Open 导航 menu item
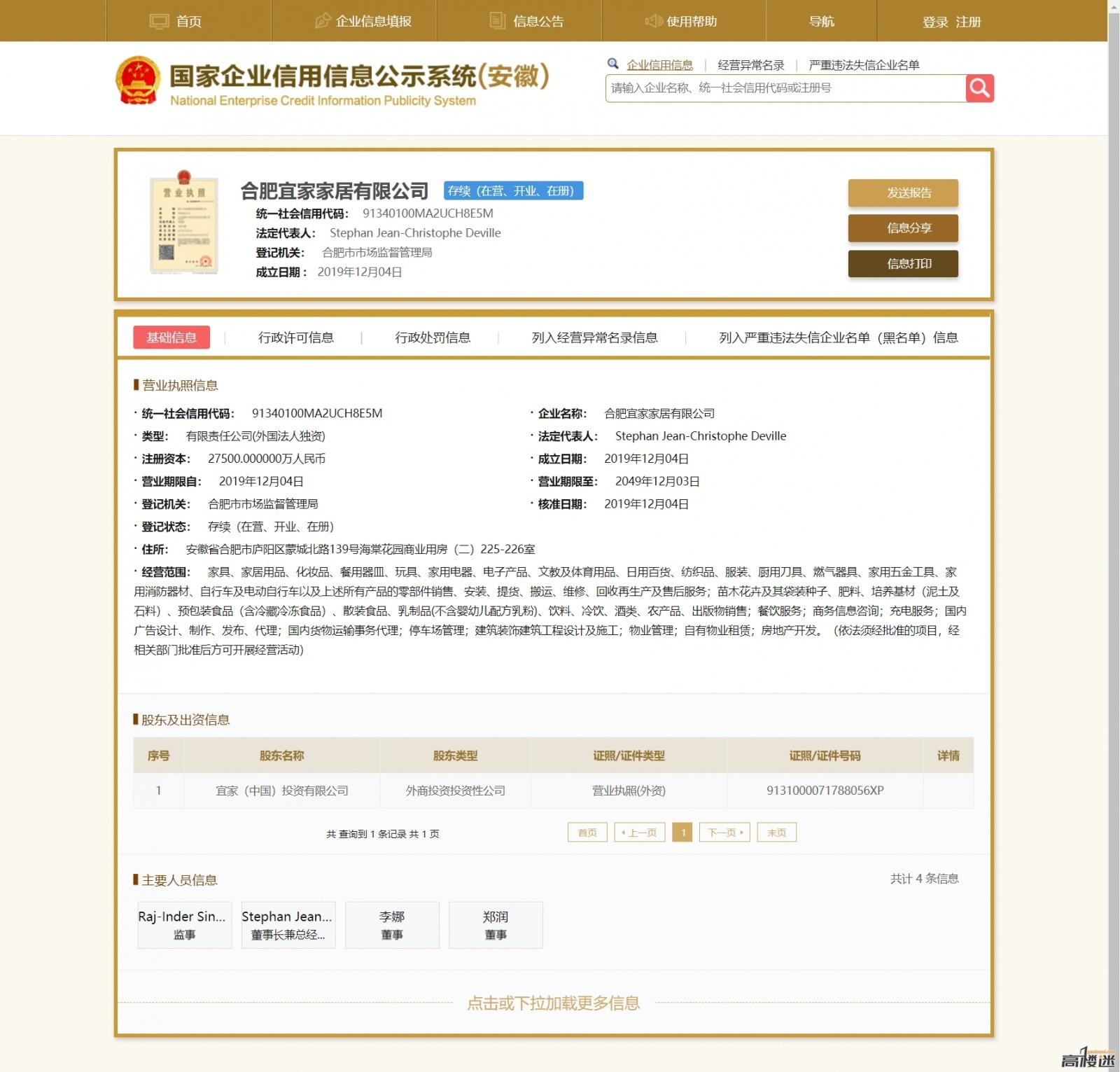1120x1072 pixels. tap(822, 22)
